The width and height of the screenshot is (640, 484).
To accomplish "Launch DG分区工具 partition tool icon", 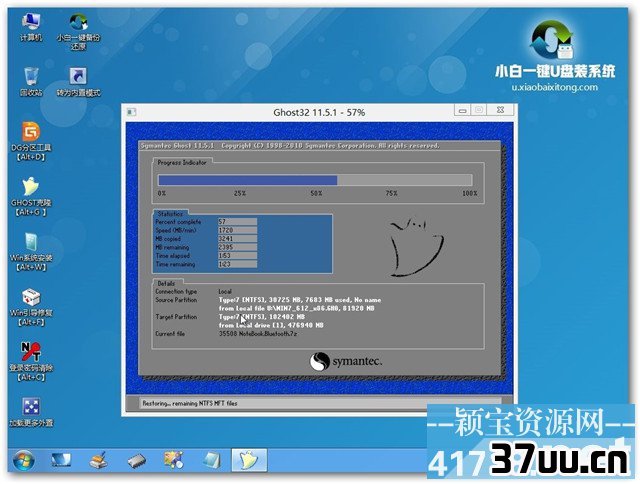I will point(31,141).
